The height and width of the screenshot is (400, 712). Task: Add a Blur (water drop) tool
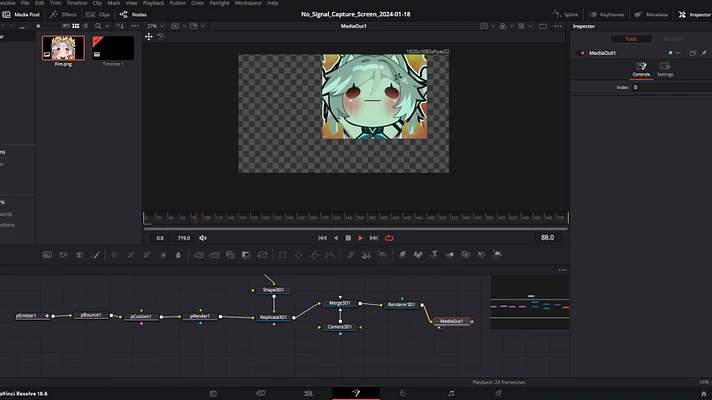[x=178, y=255]
